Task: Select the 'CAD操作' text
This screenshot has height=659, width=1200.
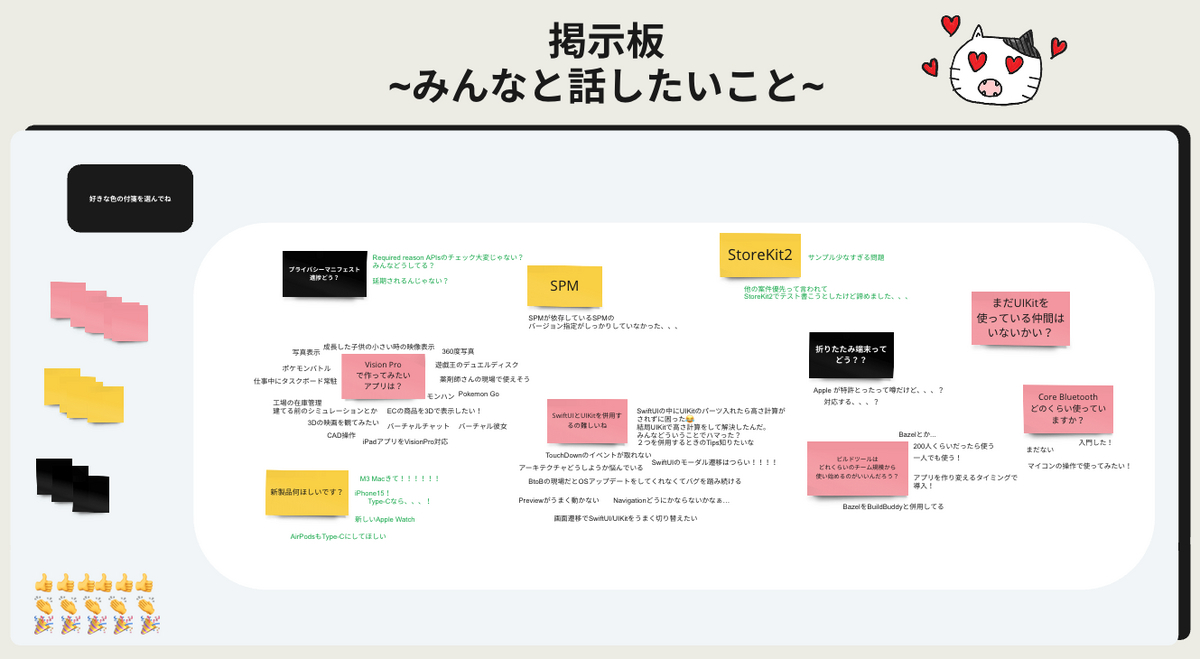Action: click(341, 435)
